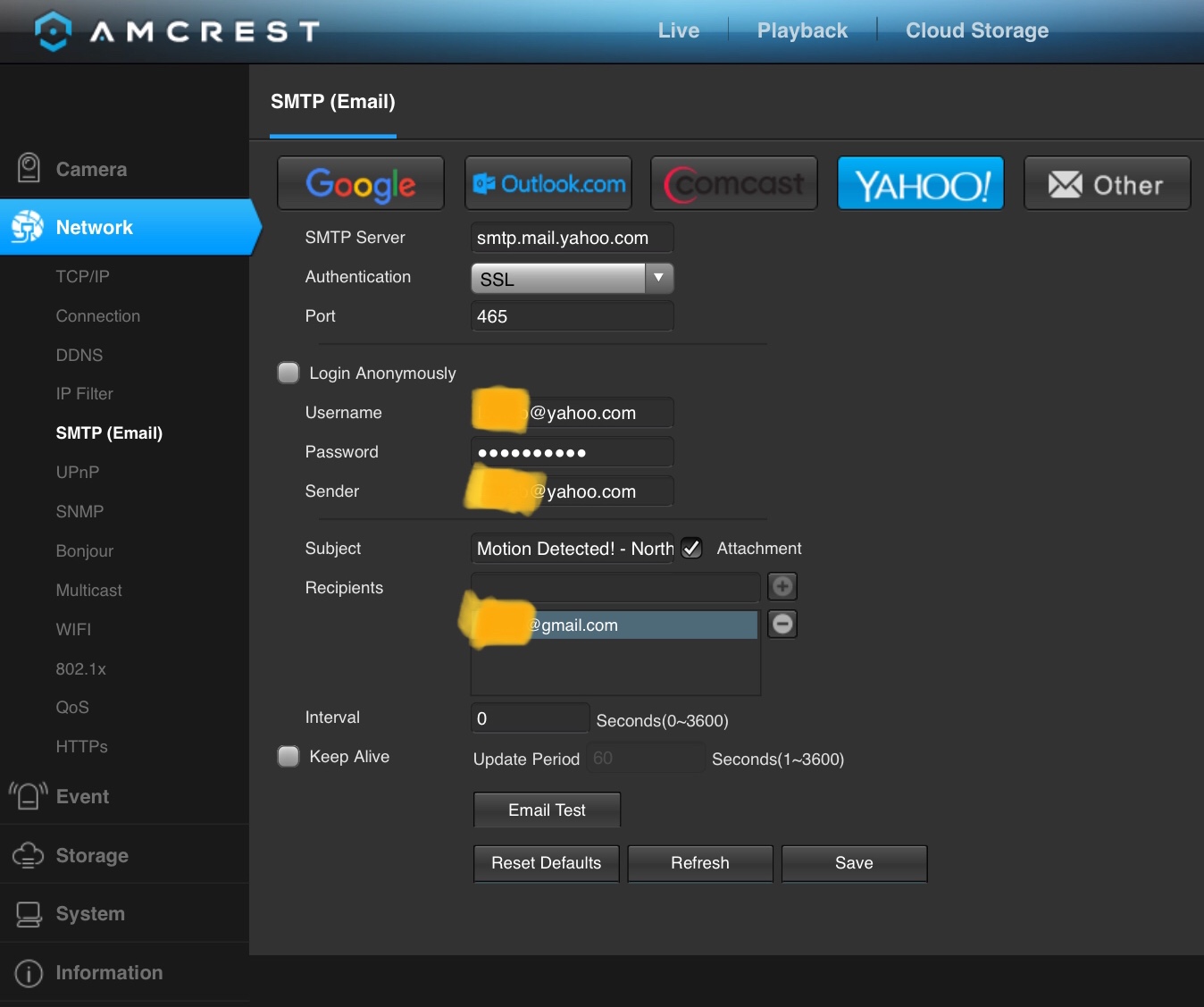This screenshot has height=1007, width=1204.
Task: Click the Port field showing 465
Action: 572,315
